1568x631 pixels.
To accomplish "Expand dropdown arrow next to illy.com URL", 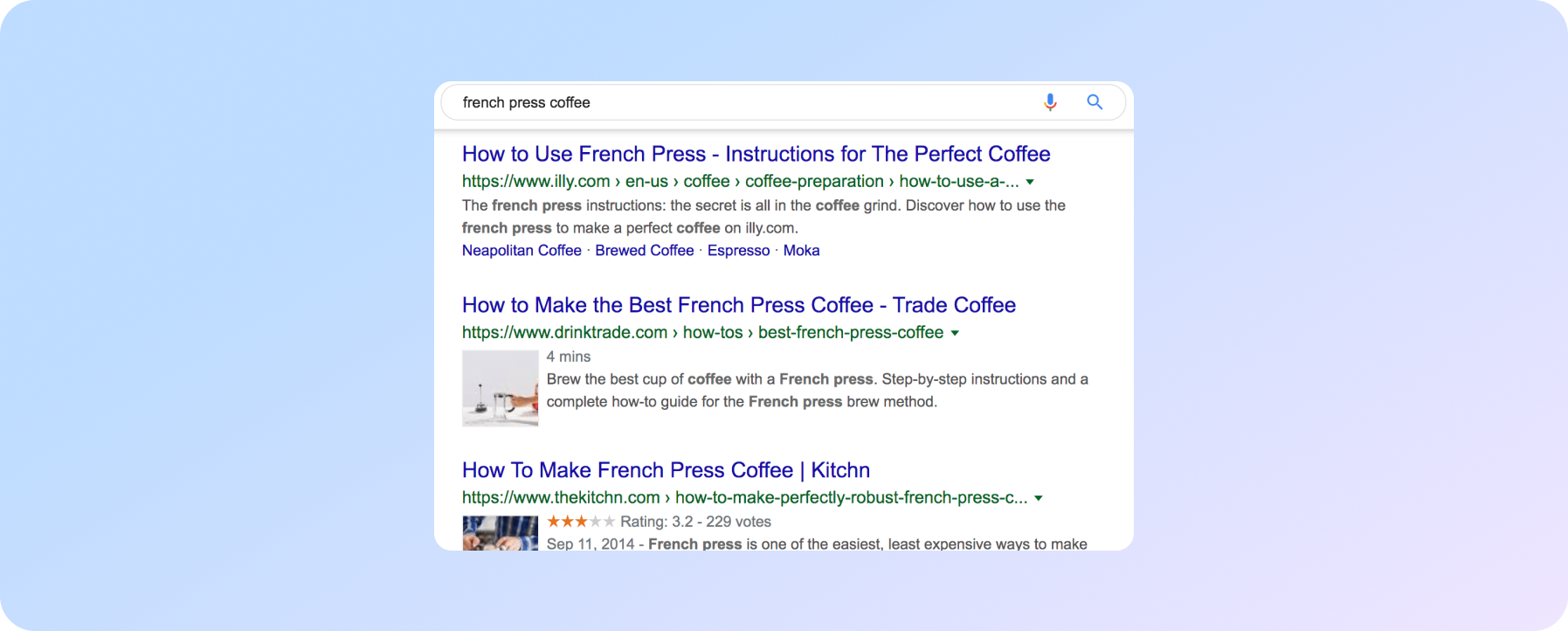I will tap(1030, 182).
